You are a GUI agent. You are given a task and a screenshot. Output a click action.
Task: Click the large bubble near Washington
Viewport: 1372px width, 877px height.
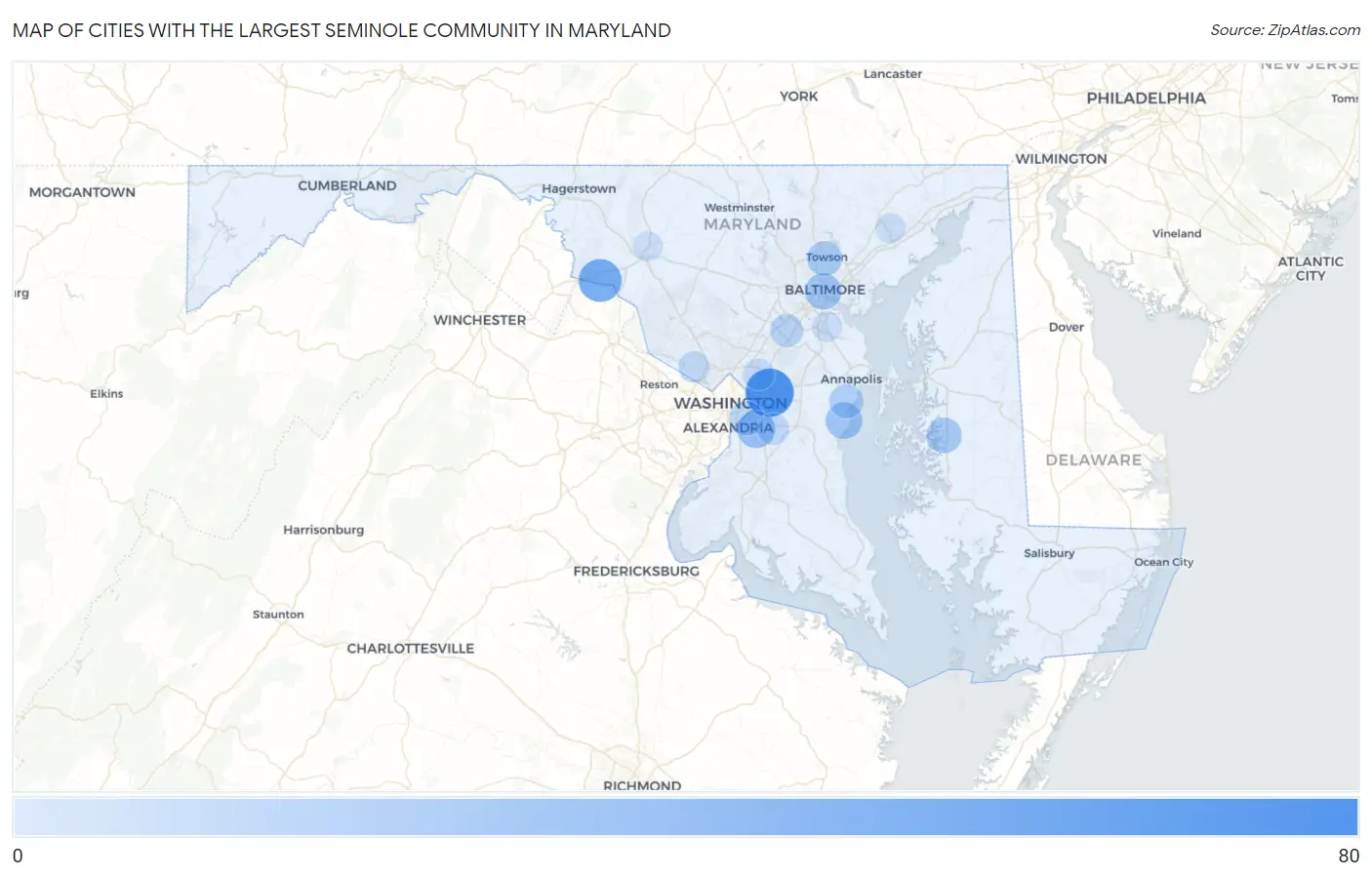(x=769, y=392)
